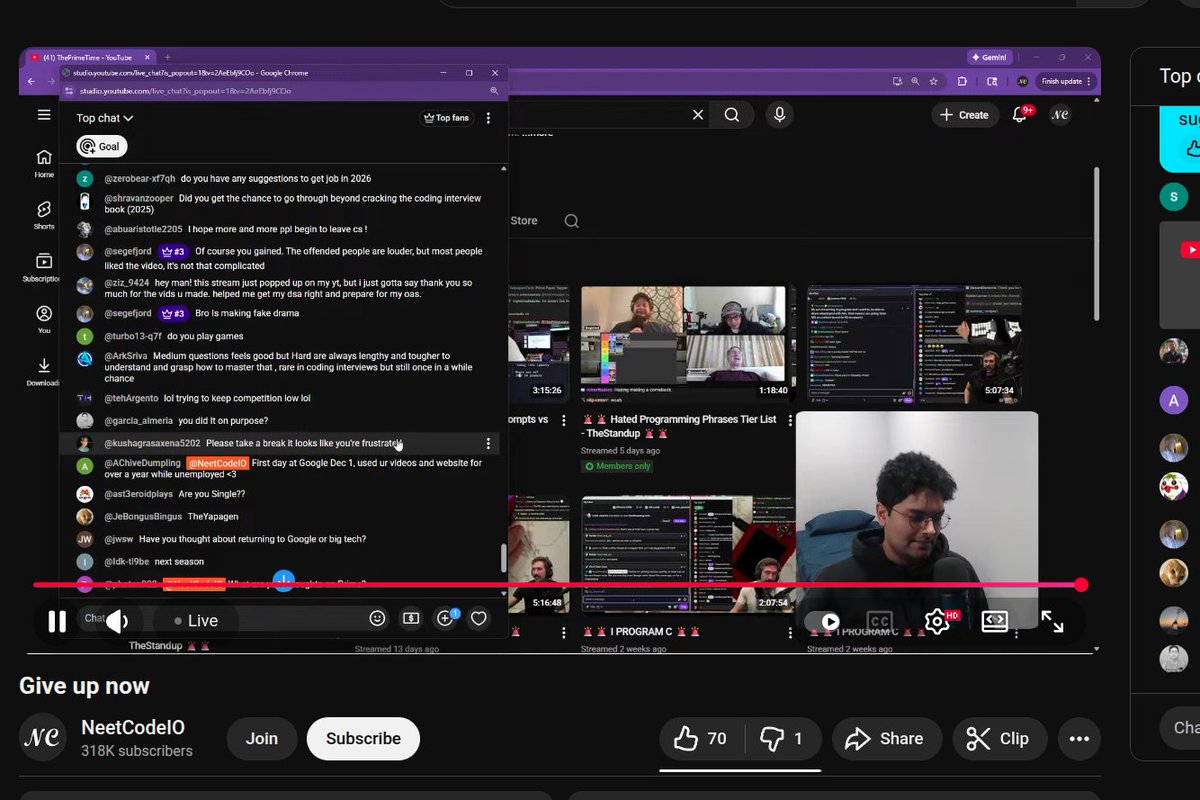Image resolution: width=1200 pixels, height=800 pixels.
Task: Click the Create button in streamed YouTube
Action: tap(964, 115)
